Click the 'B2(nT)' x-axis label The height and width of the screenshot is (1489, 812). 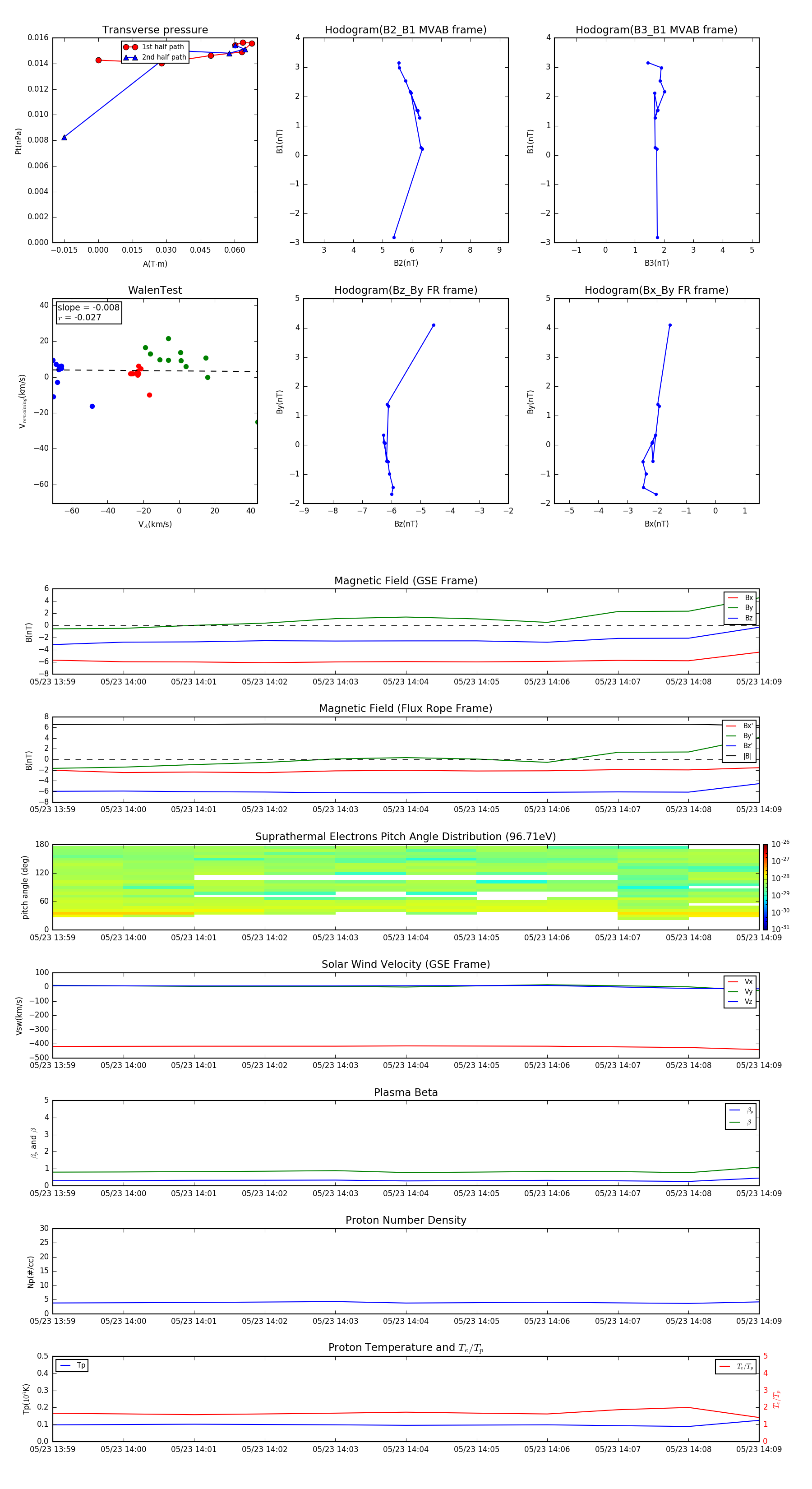[406, 263]
